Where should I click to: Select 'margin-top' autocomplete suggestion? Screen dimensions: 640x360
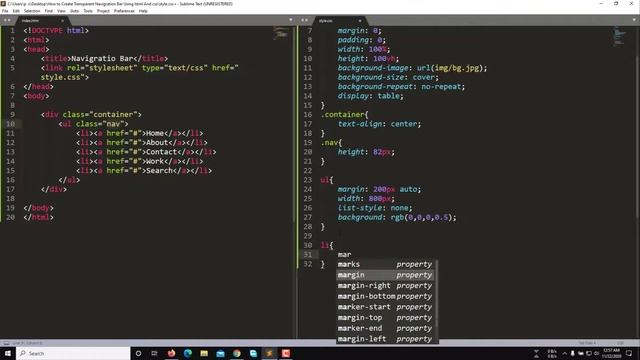[x=384, y=318]
